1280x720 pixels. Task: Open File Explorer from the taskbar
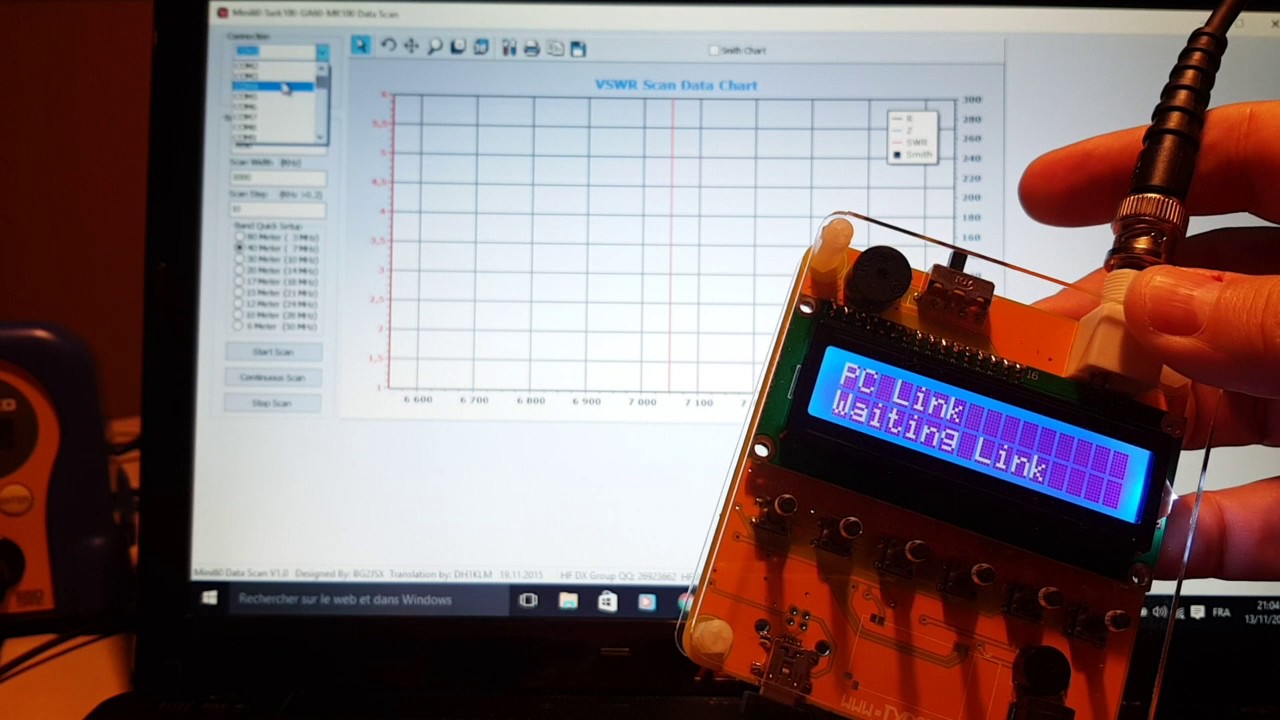coord(568,601)
